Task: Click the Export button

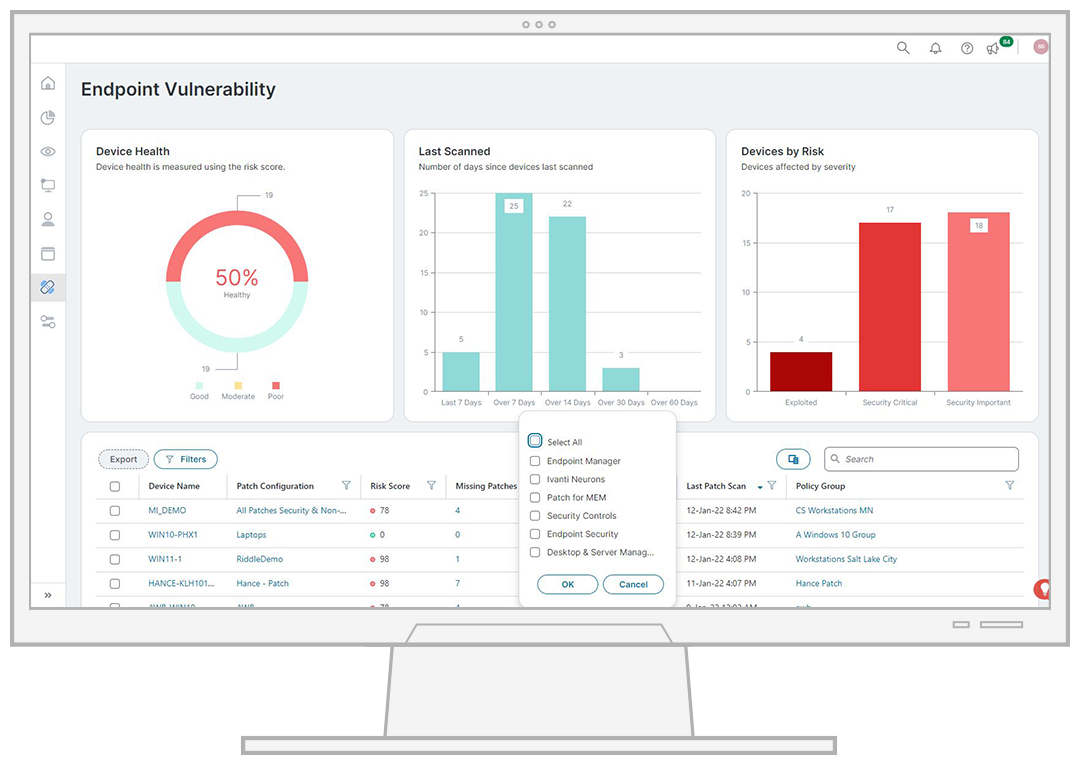Action: click(123, 459)
